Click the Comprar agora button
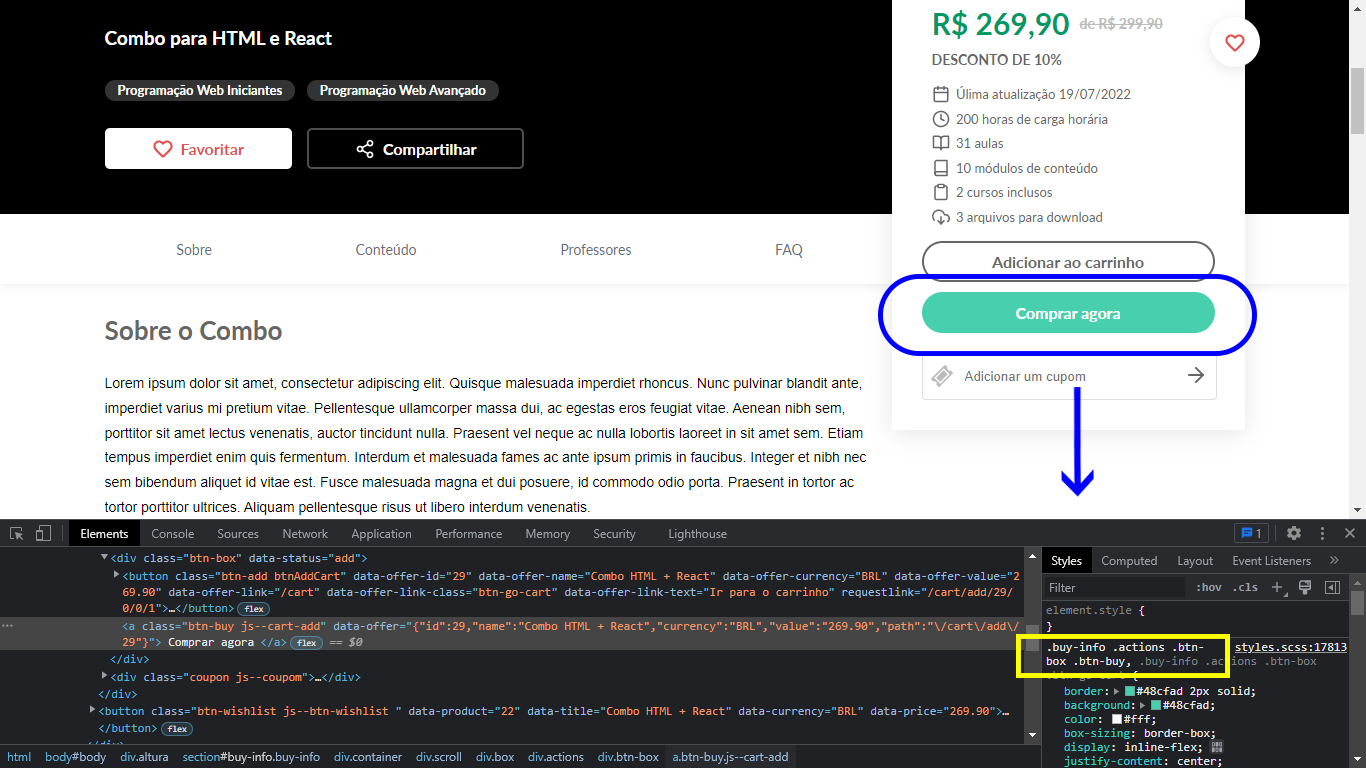The image size is (1366, 768). 1068,313
